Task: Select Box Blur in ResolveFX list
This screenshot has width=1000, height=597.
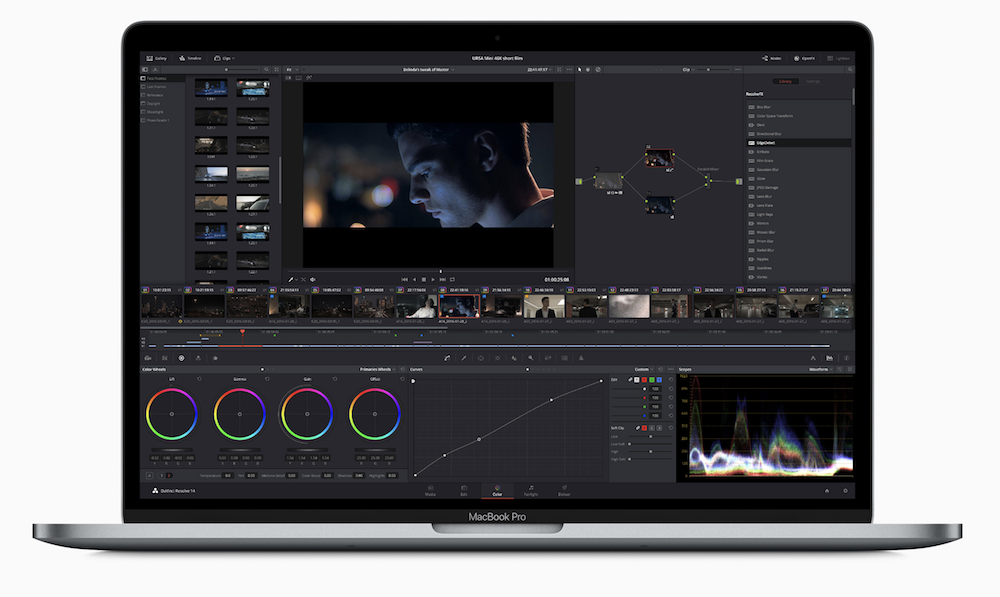Action: tap(798, 107)
